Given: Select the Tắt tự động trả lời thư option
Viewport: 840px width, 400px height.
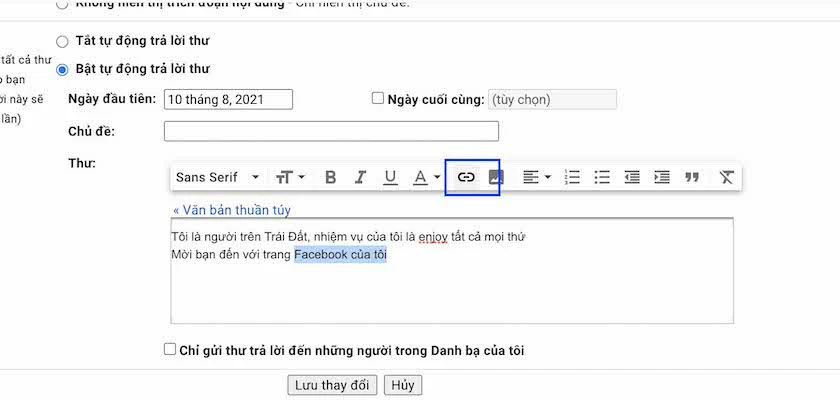Looking at the screenshot, I should (63, 41).
